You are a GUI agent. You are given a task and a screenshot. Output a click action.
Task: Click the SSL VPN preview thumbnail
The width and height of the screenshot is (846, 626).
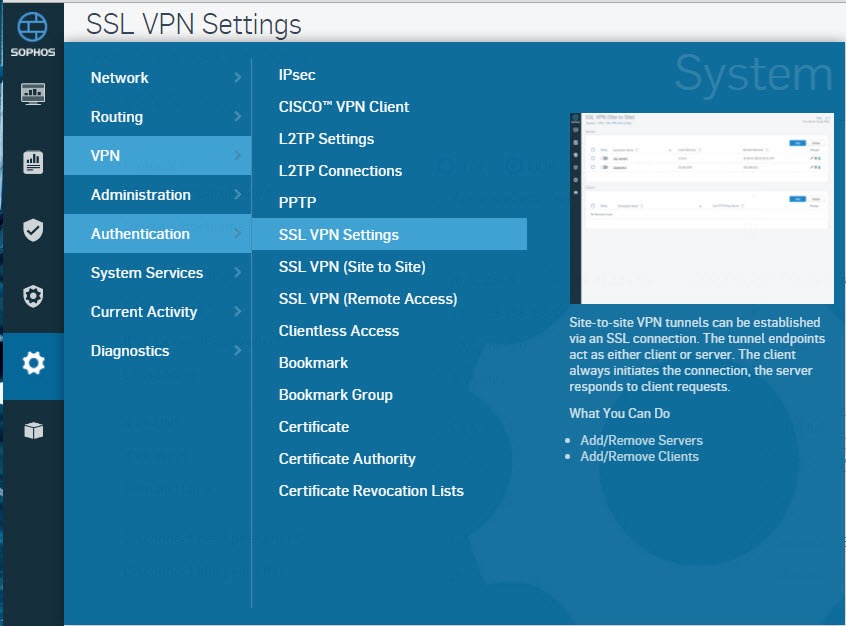click(702, 208)
